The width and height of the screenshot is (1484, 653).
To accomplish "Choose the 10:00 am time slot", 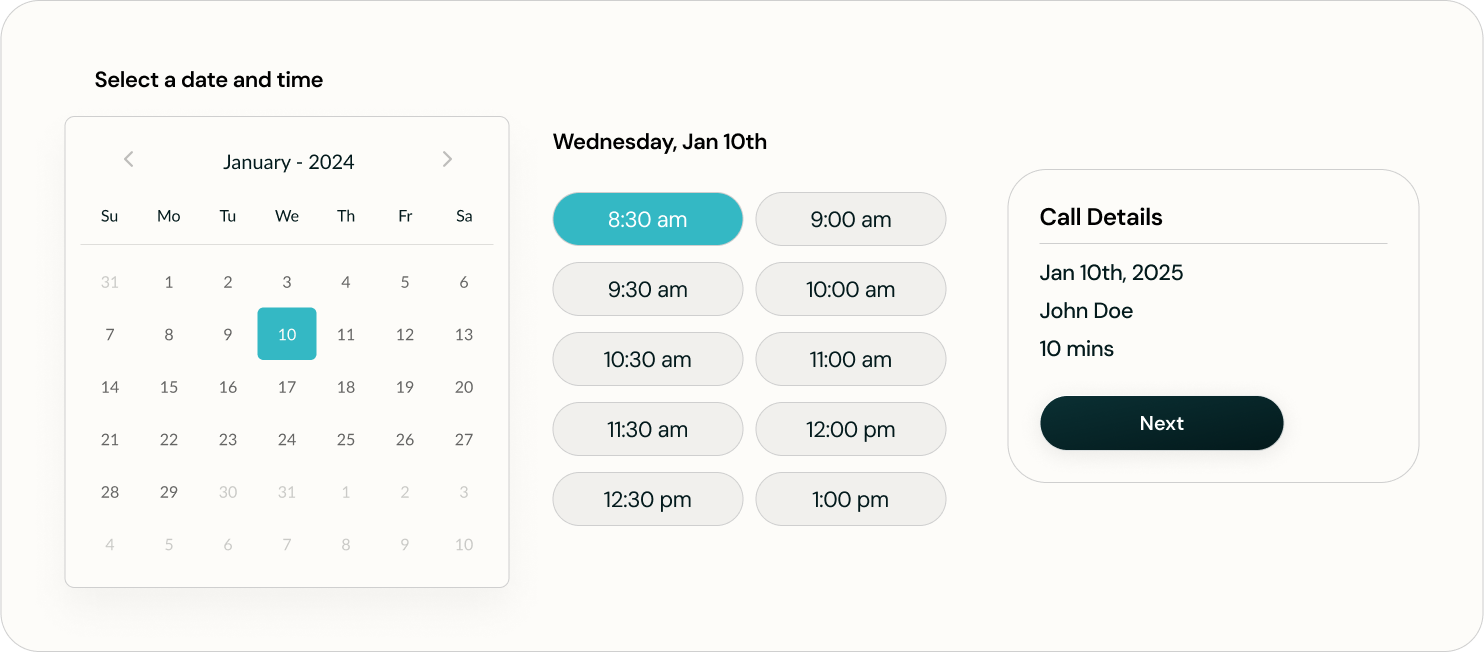I will [x=851, y=289].
